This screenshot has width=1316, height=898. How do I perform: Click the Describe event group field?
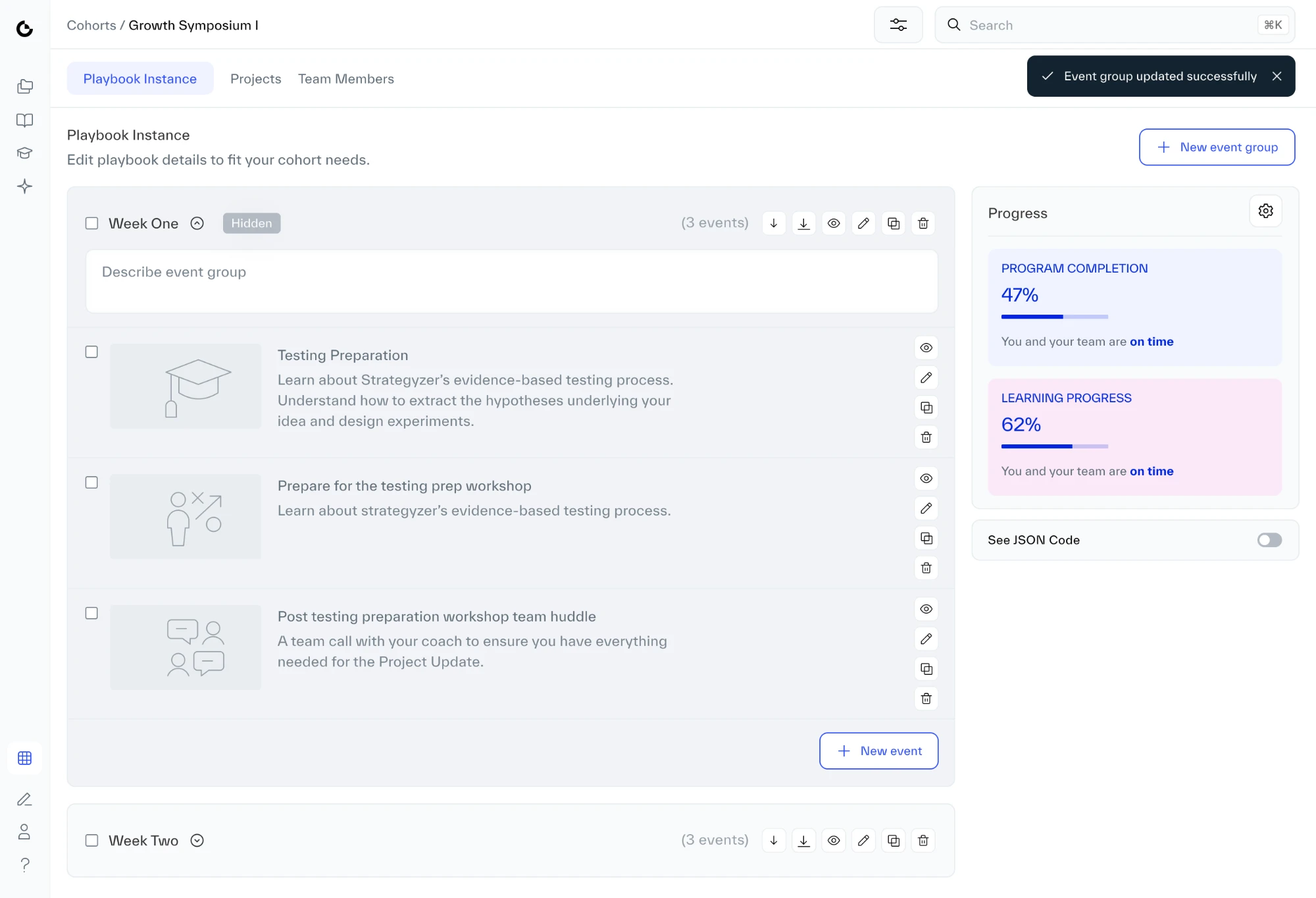click(x=511, y=281)
